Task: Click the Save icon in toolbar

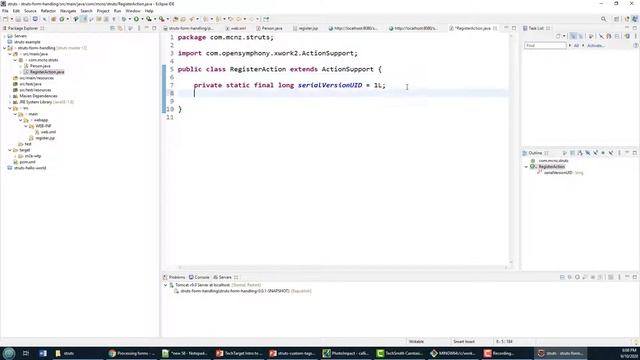Action: coord(18,19)
